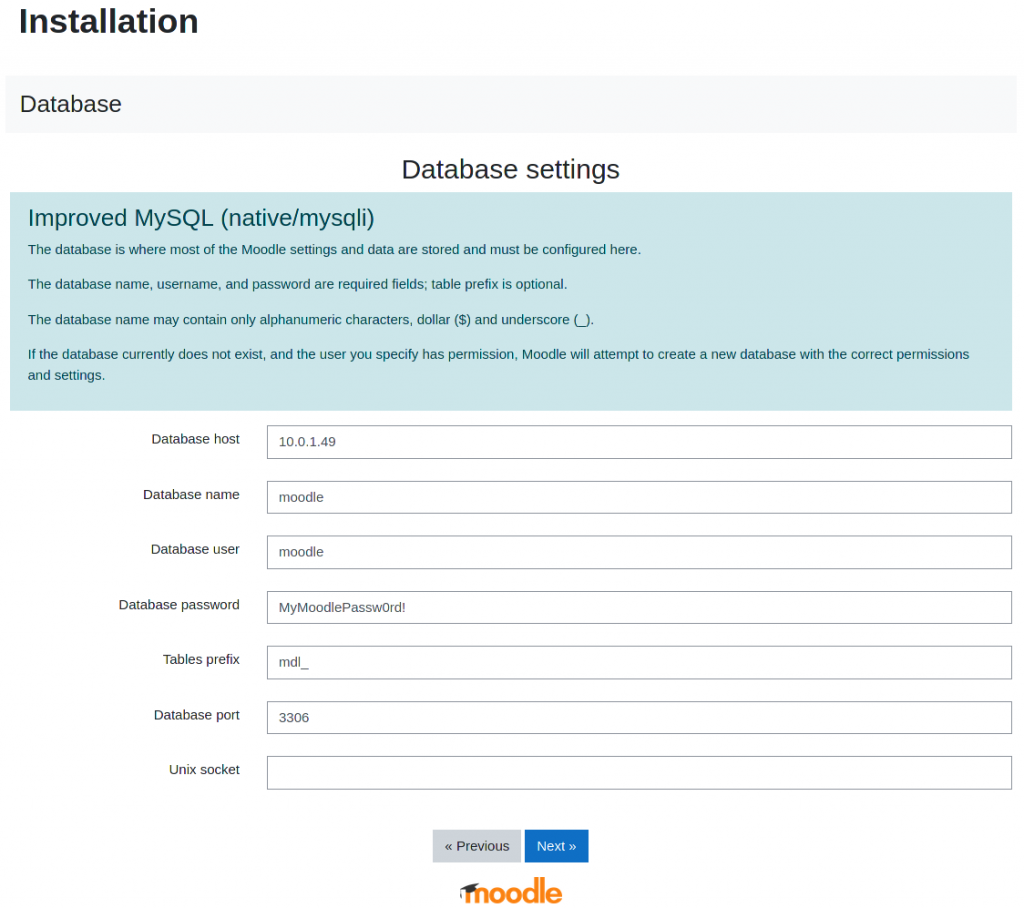Click the "Database user" label

click(195, 549)
